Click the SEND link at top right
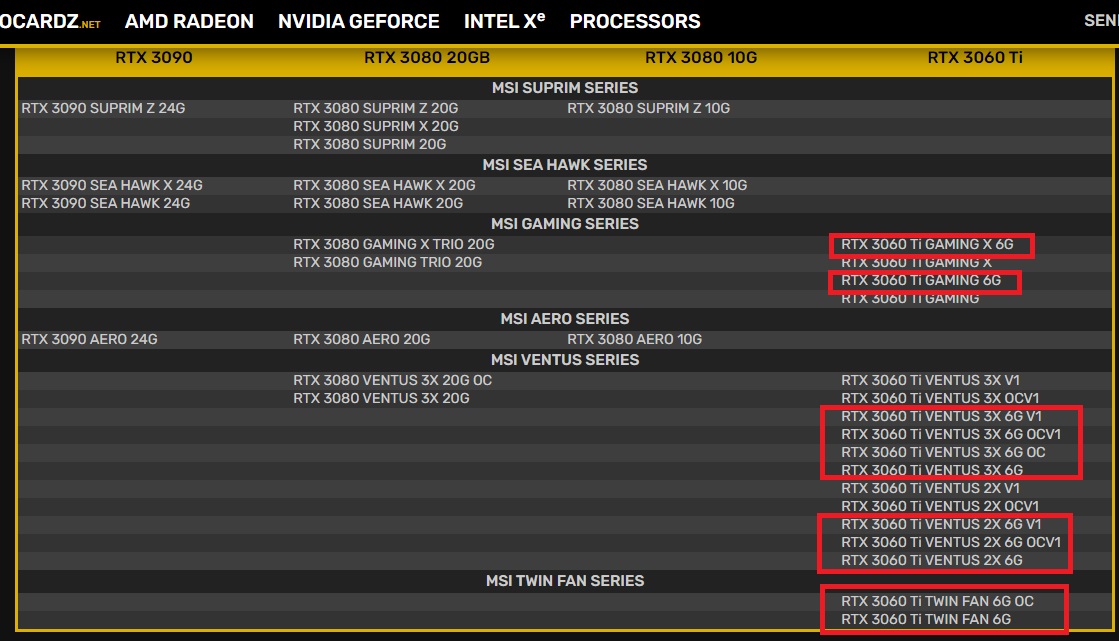The height and width of the screenshot is (641, 1119). (1101, 19)
